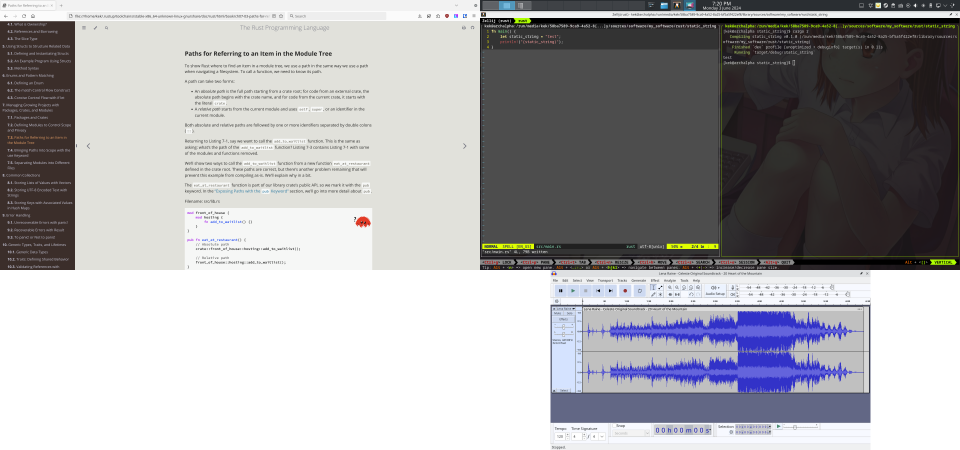Click Audacity's Fit project to width icon

click(x=691, y=288)
